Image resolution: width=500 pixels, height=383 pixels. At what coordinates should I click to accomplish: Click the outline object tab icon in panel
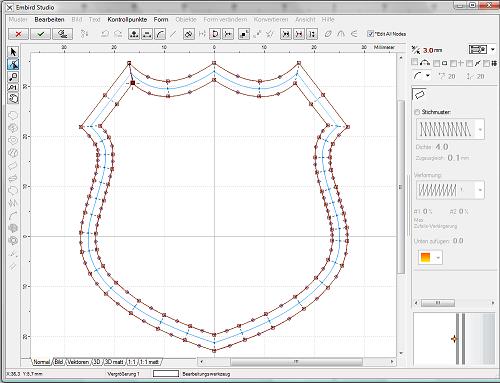click(419, 94)
